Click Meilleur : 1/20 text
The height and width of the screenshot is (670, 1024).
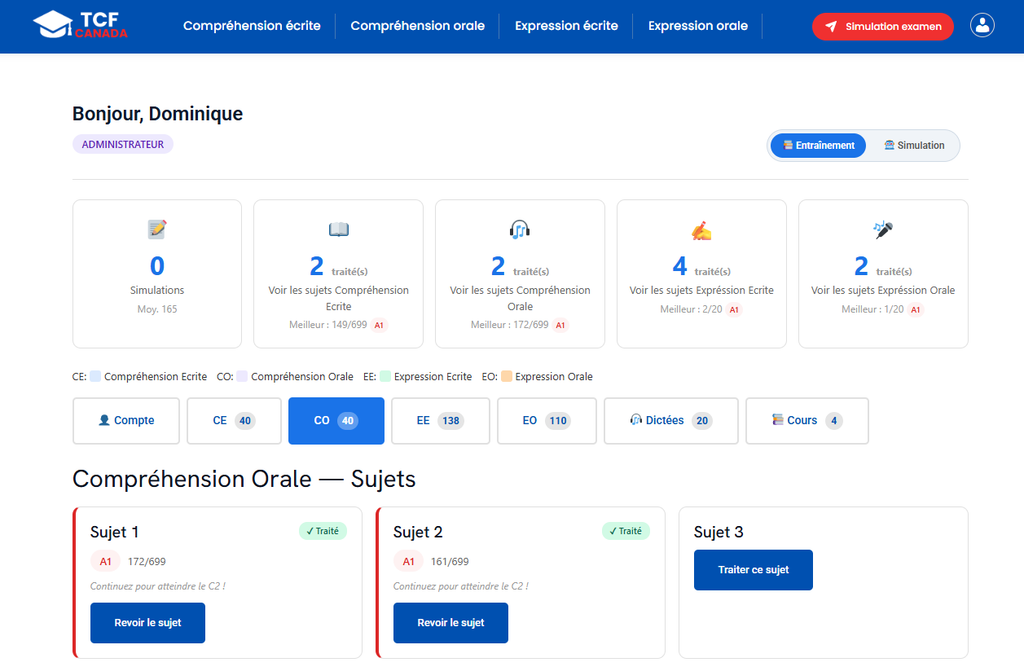tap(872, 310)
